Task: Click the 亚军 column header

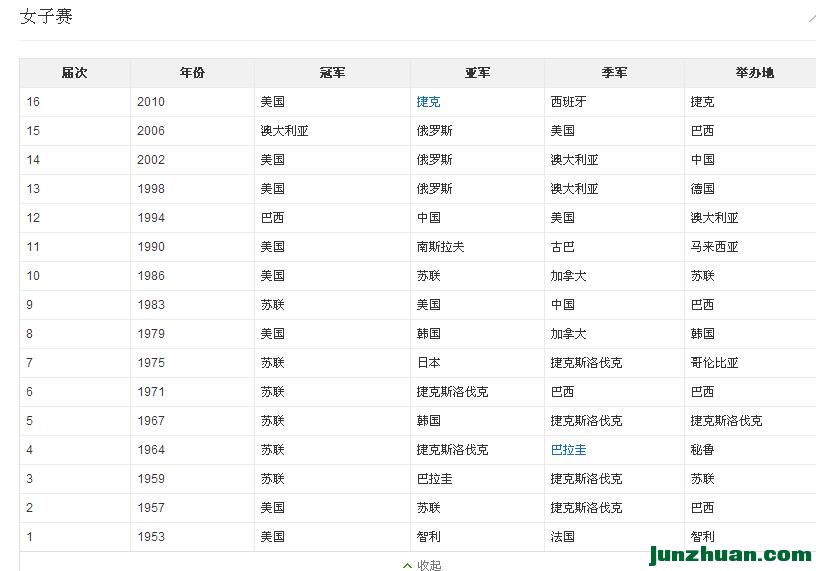Action: tap(477, 73)
